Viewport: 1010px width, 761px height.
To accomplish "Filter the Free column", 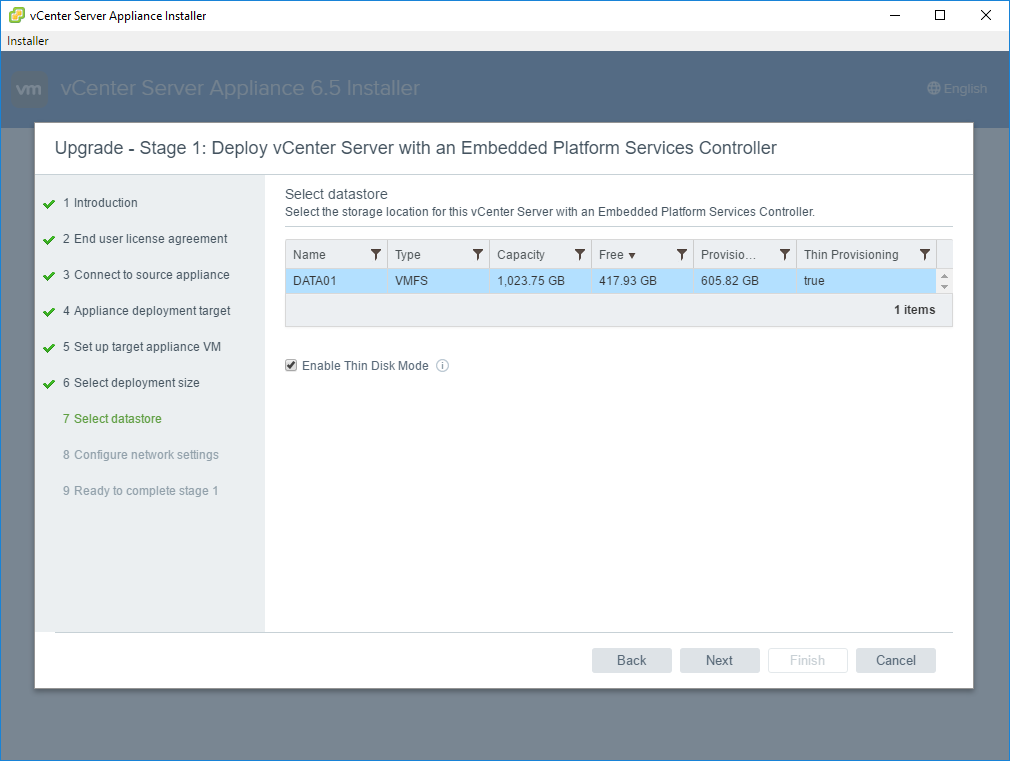I will 681,255.
